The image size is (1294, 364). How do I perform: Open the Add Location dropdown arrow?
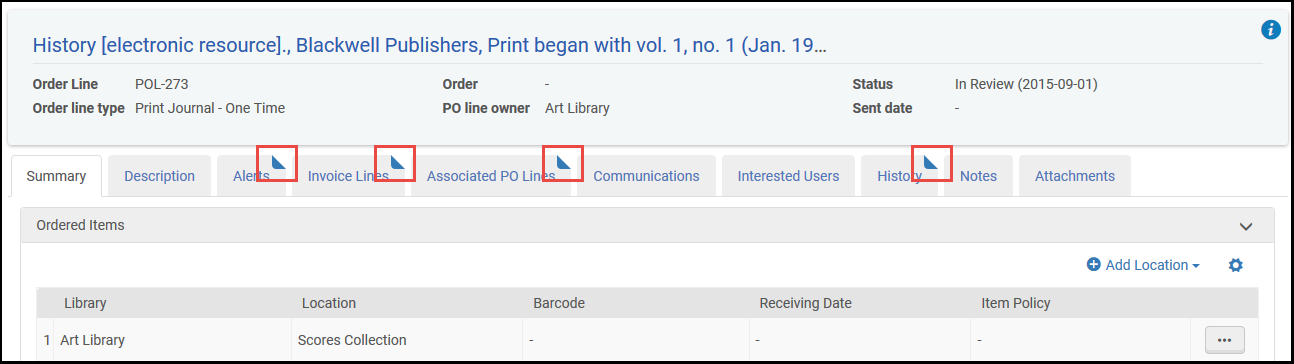pyautogui.click(x=1196, y=266)
